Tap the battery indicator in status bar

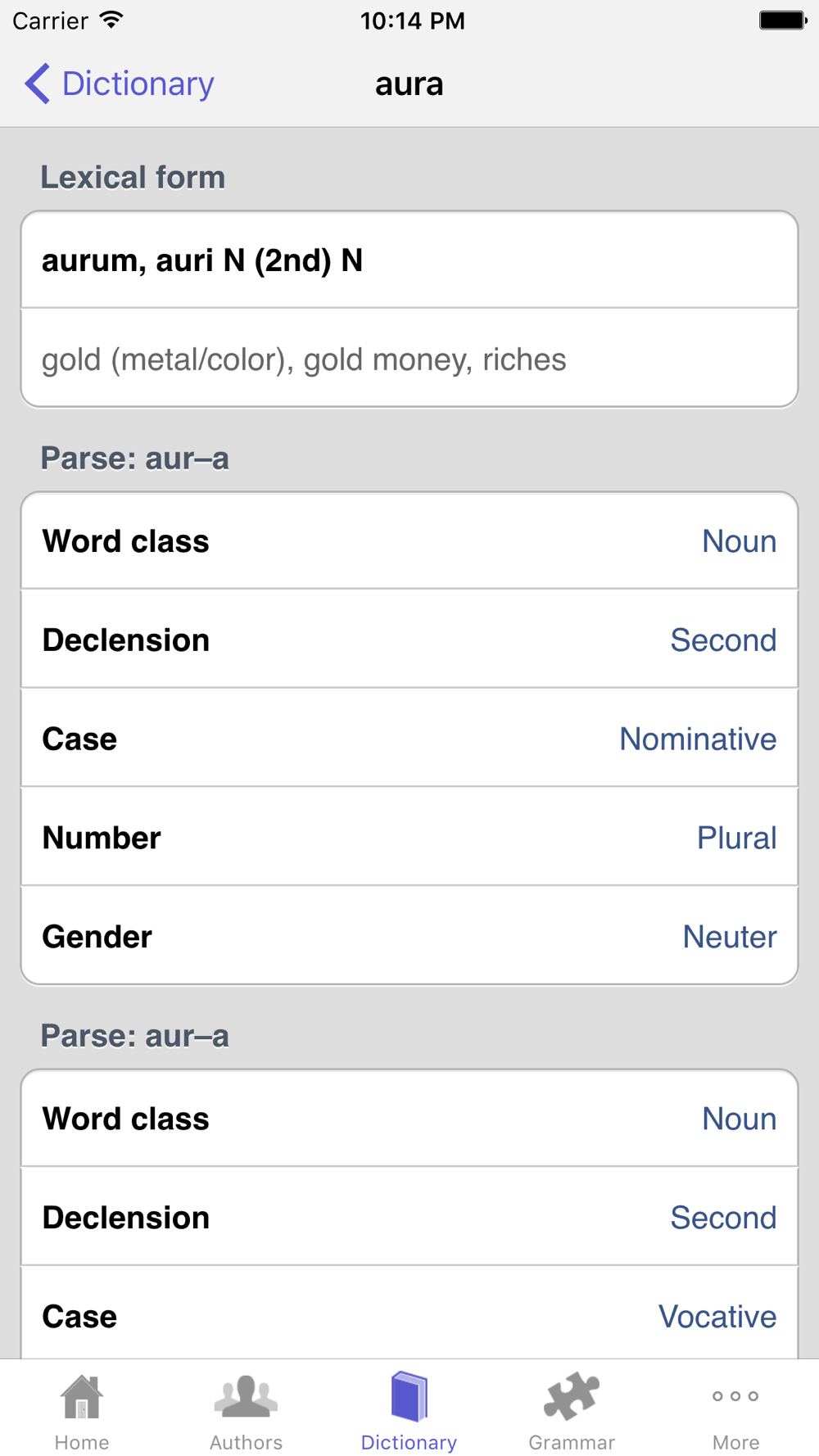pyautogui.click(x=782, y=20)
